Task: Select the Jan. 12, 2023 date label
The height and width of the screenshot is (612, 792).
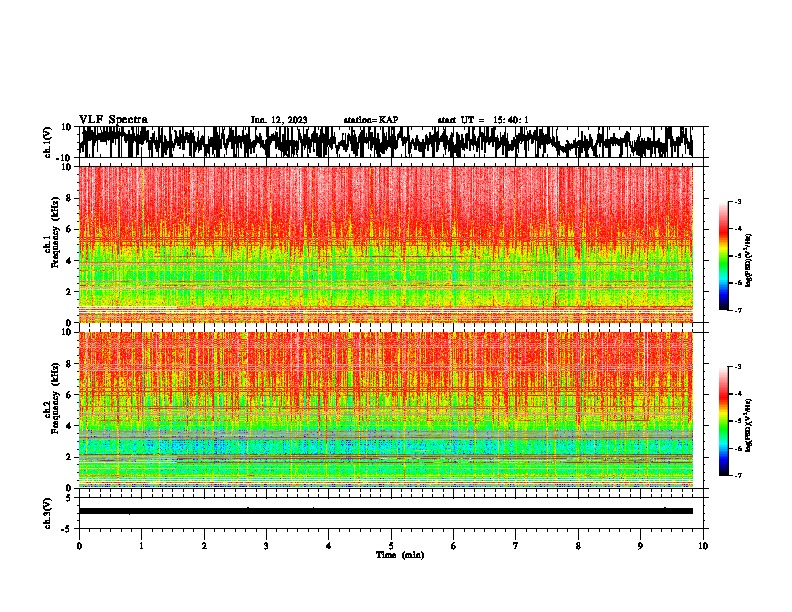Action: (279, 120)
